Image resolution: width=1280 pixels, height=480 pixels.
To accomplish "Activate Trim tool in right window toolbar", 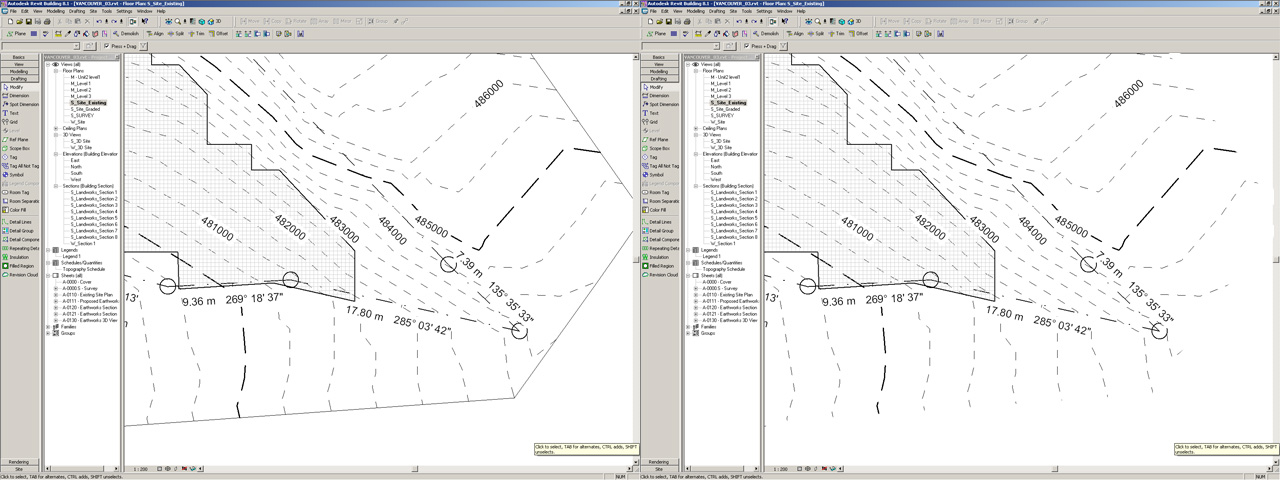I will 836,33.
